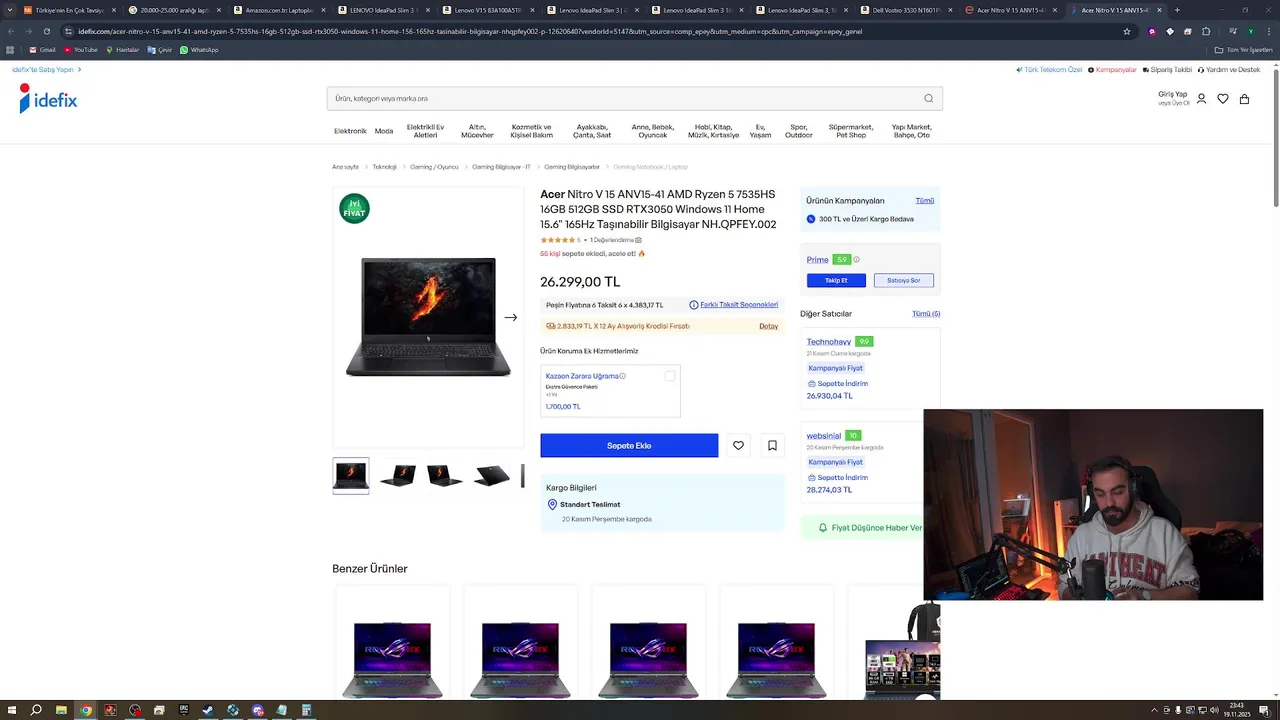Open the favorites heart icon in header
The image size is (1280, 720).
pyautogui.click(x=1222, y=99)
